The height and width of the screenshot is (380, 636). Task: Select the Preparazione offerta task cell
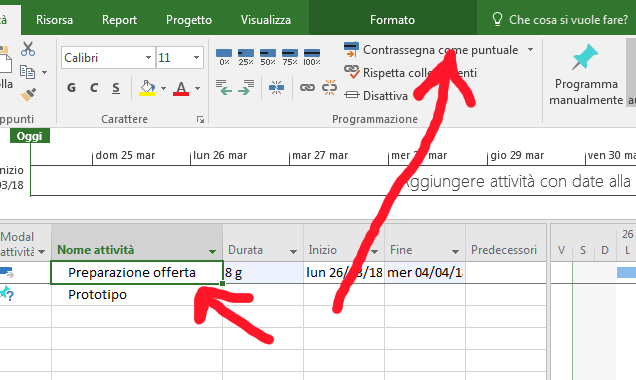(137, 273)
